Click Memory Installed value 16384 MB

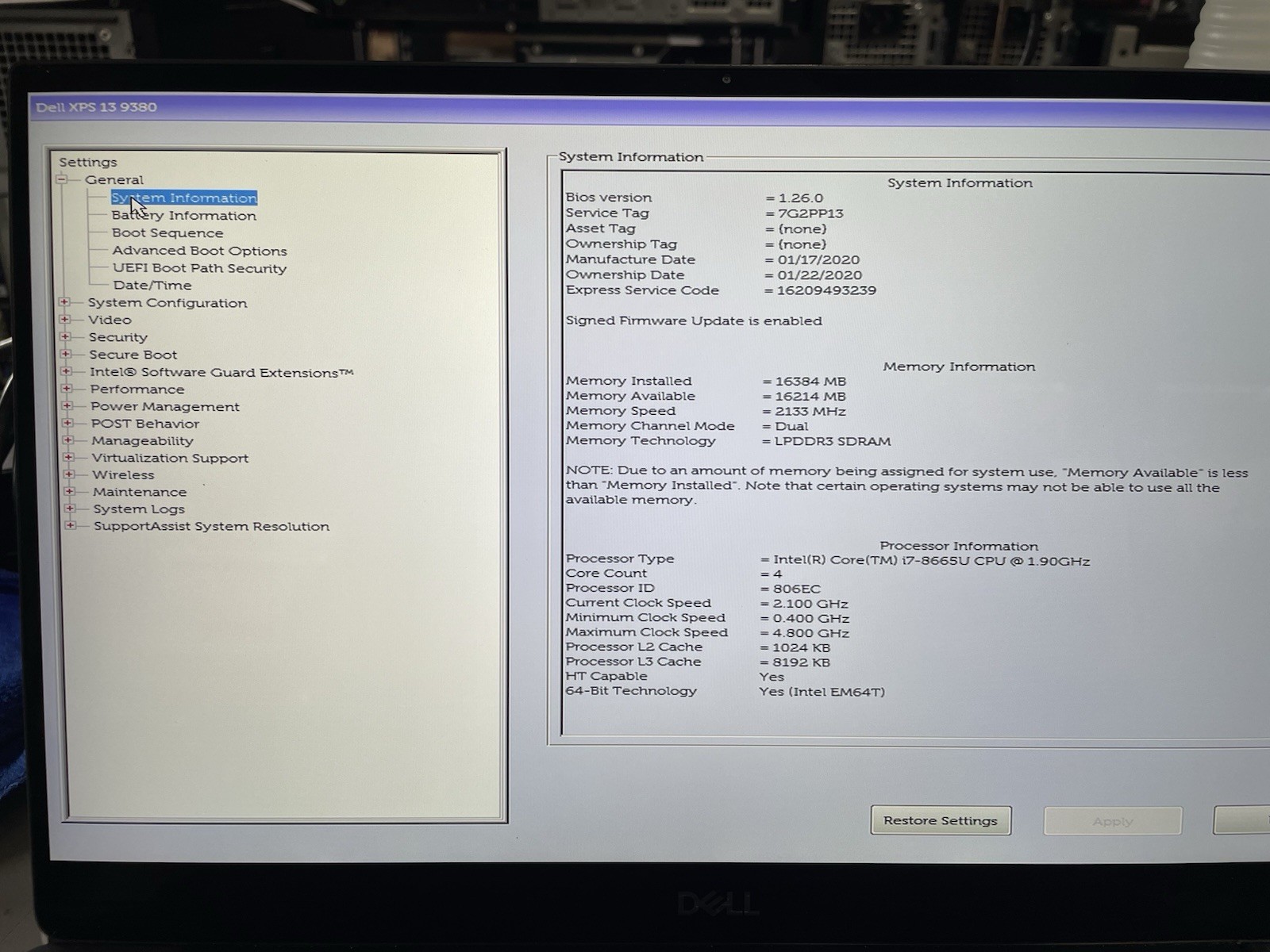[810, 382]
